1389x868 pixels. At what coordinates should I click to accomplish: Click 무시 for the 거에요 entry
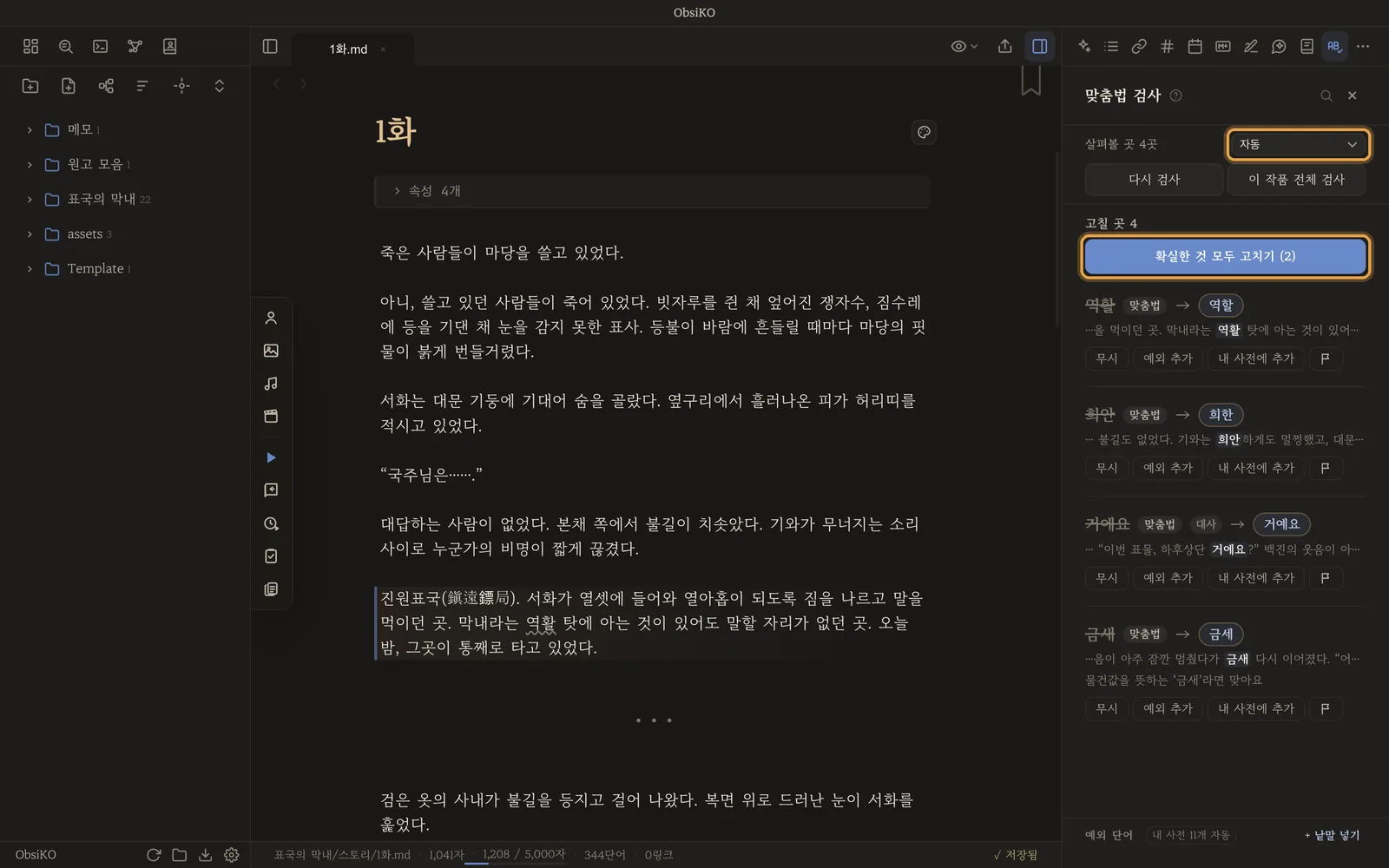click(1107, 578)
